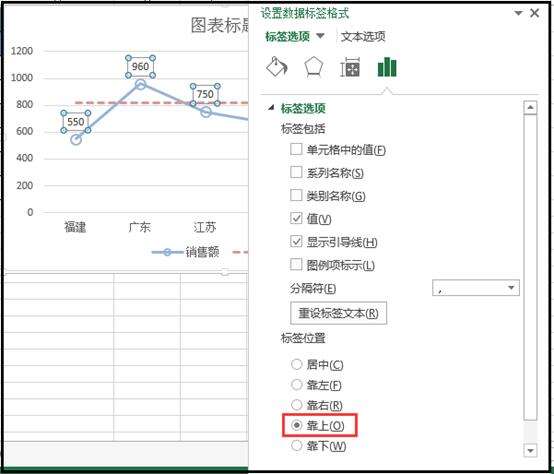This screenshot has width=554, height=474.
Task: Click pane scrollbar down arrow
Action: coord(530,450)
